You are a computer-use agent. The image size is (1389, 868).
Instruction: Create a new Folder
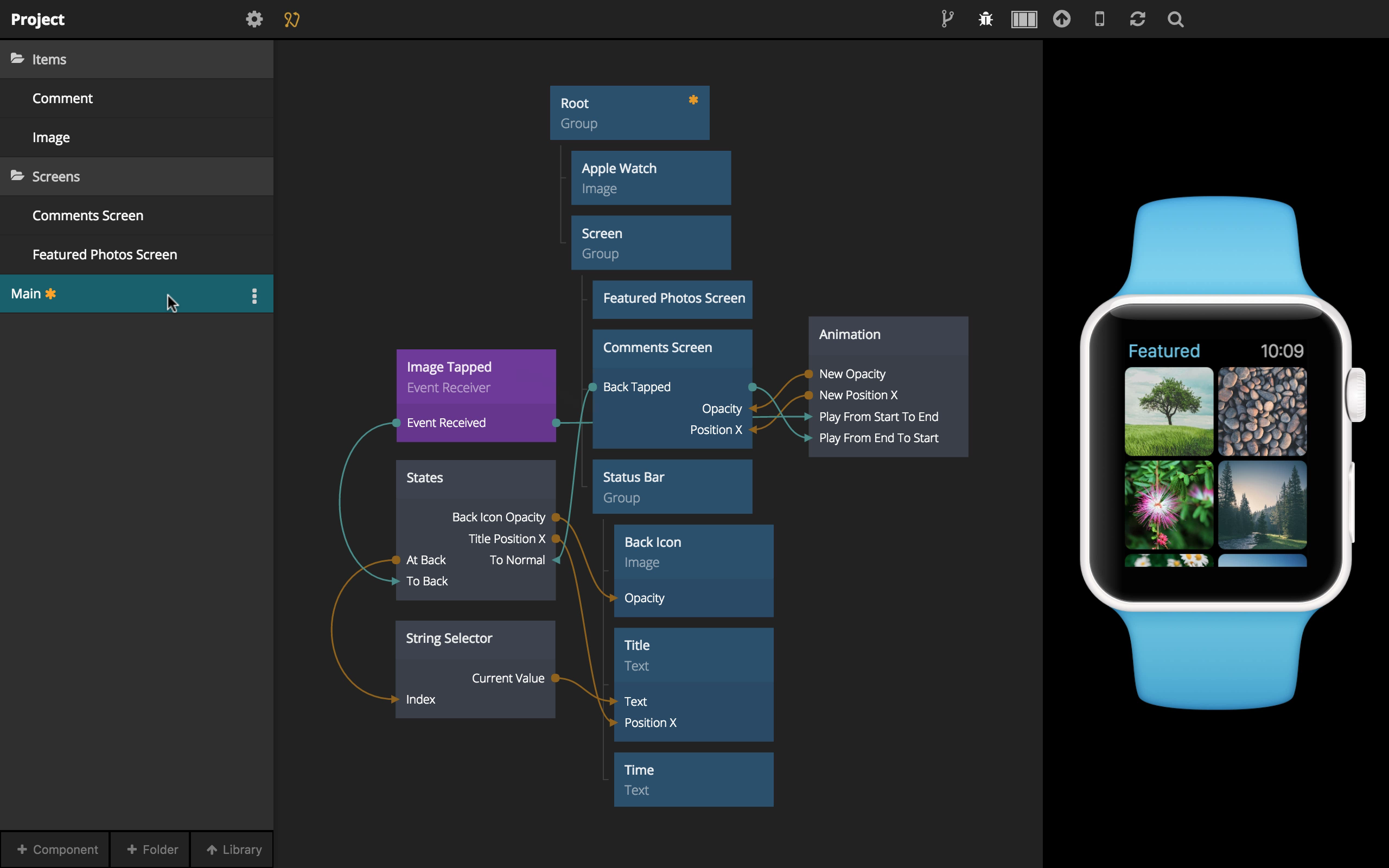[x=150, y=849]
